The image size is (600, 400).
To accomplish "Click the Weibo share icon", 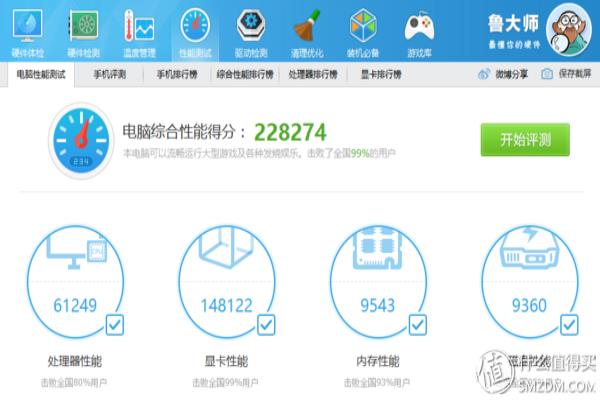I will click(484, 74).
